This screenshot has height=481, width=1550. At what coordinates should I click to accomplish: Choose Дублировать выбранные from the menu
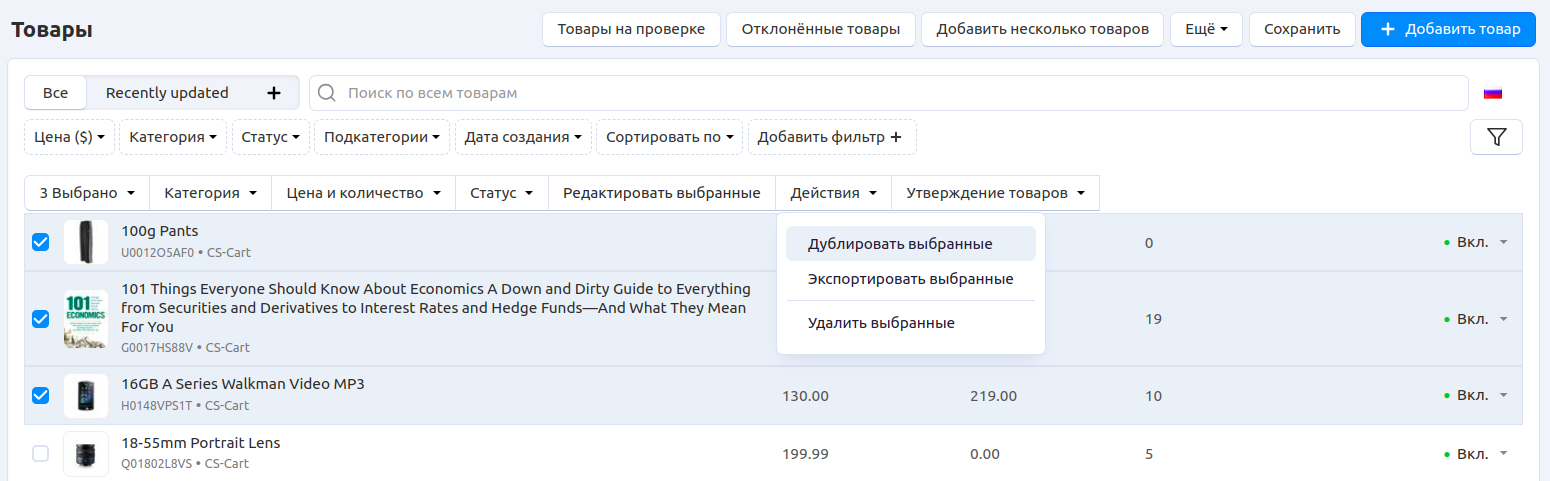[x=900, y=244]
